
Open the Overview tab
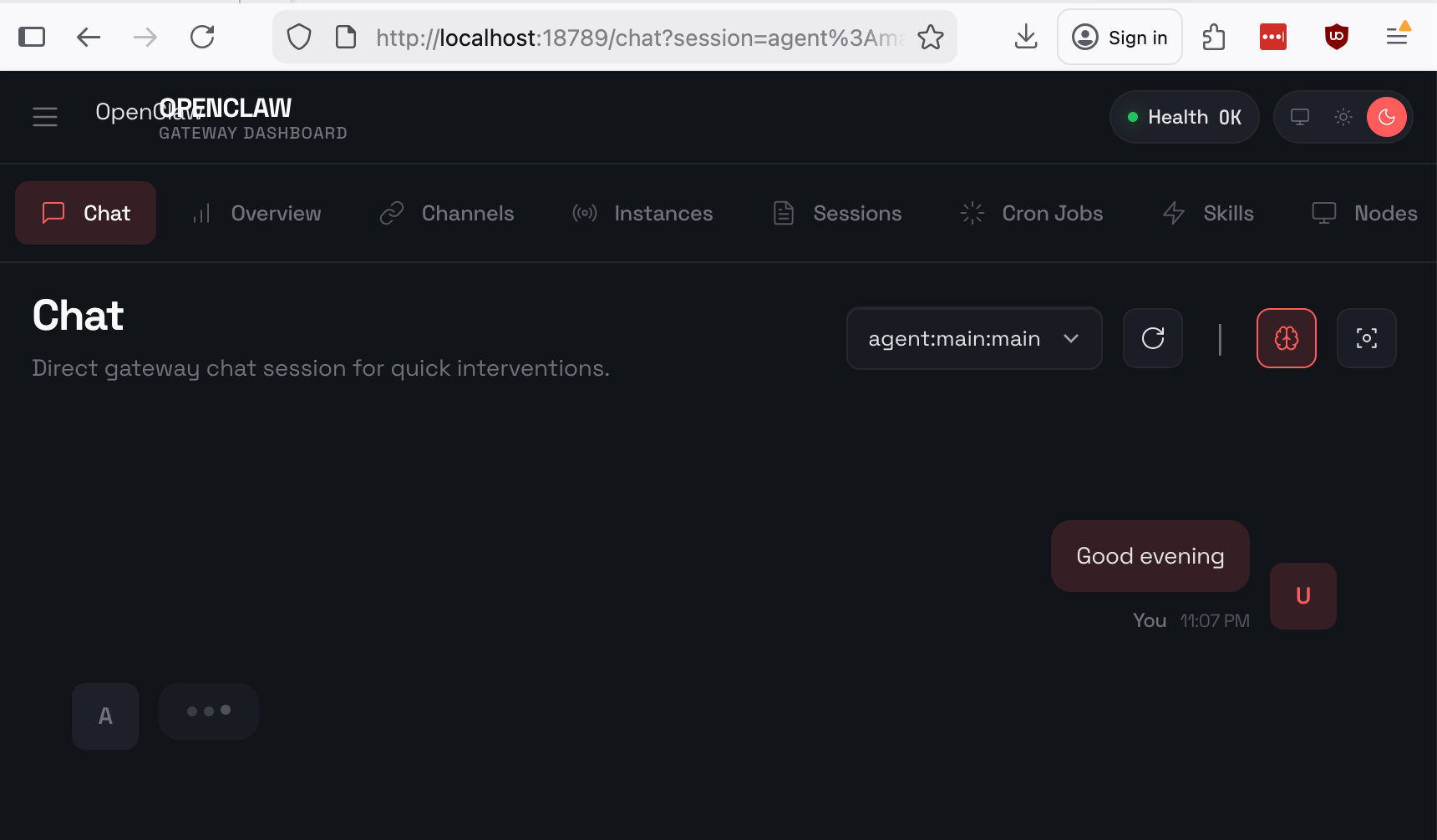[x=256, y=213]
